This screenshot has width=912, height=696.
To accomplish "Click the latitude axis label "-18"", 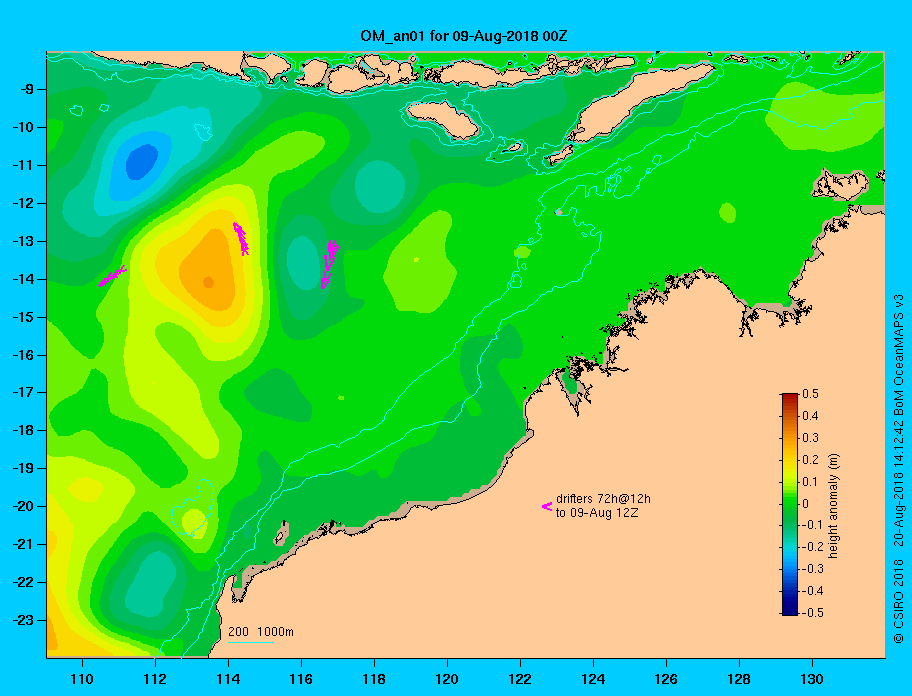I will tap(24, 431).
